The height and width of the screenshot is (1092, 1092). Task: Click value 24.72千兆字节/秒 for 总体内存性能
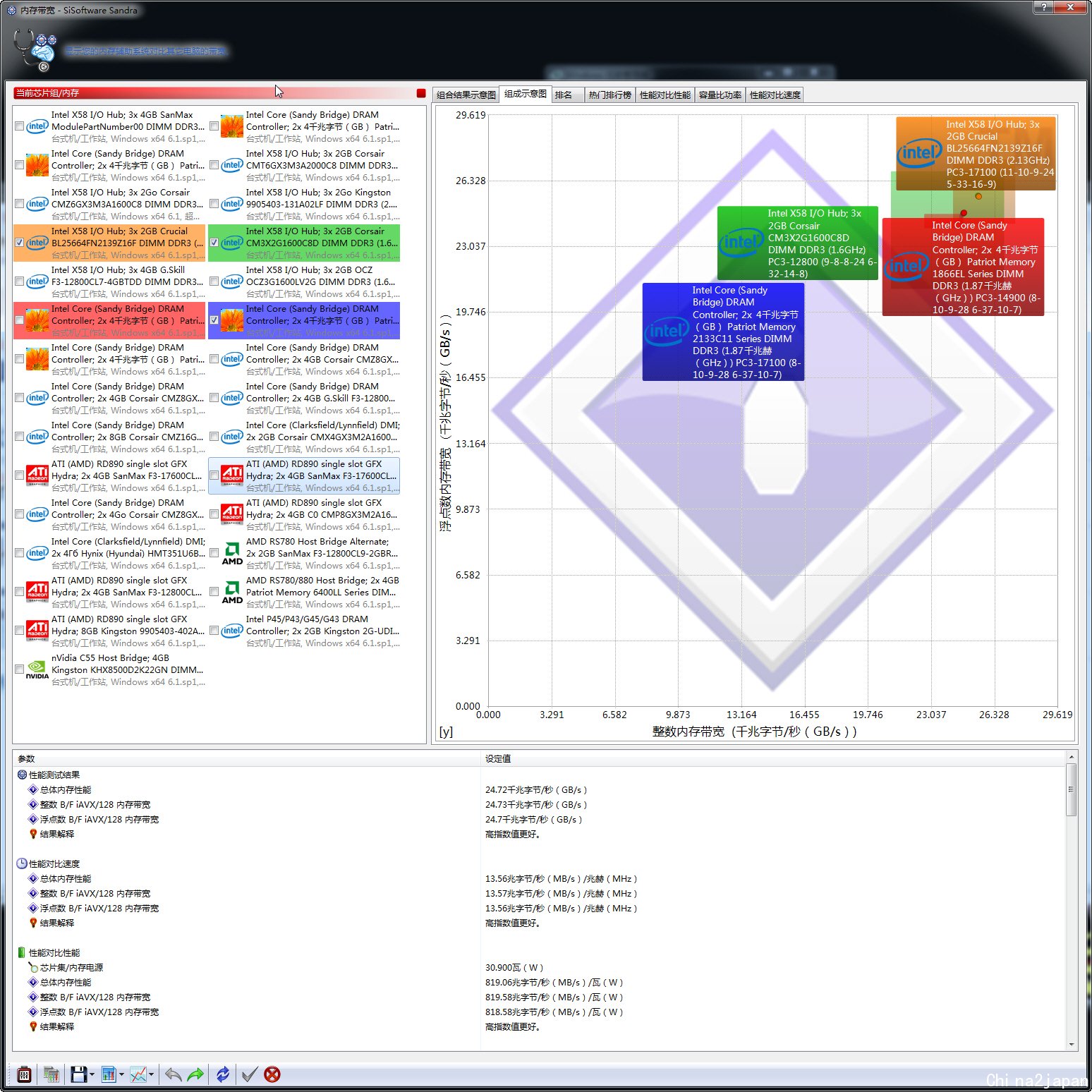coord(536,790)
